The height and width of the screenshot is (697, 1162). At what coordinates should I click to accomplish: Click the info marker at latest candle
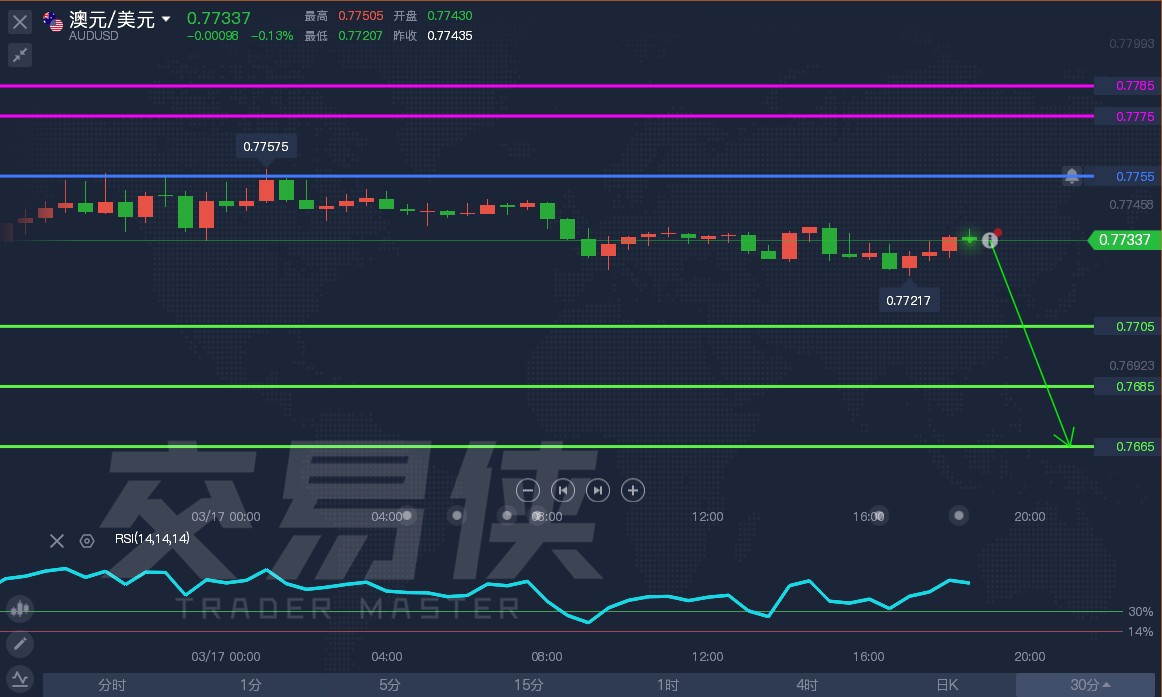[x=989, y=240]
